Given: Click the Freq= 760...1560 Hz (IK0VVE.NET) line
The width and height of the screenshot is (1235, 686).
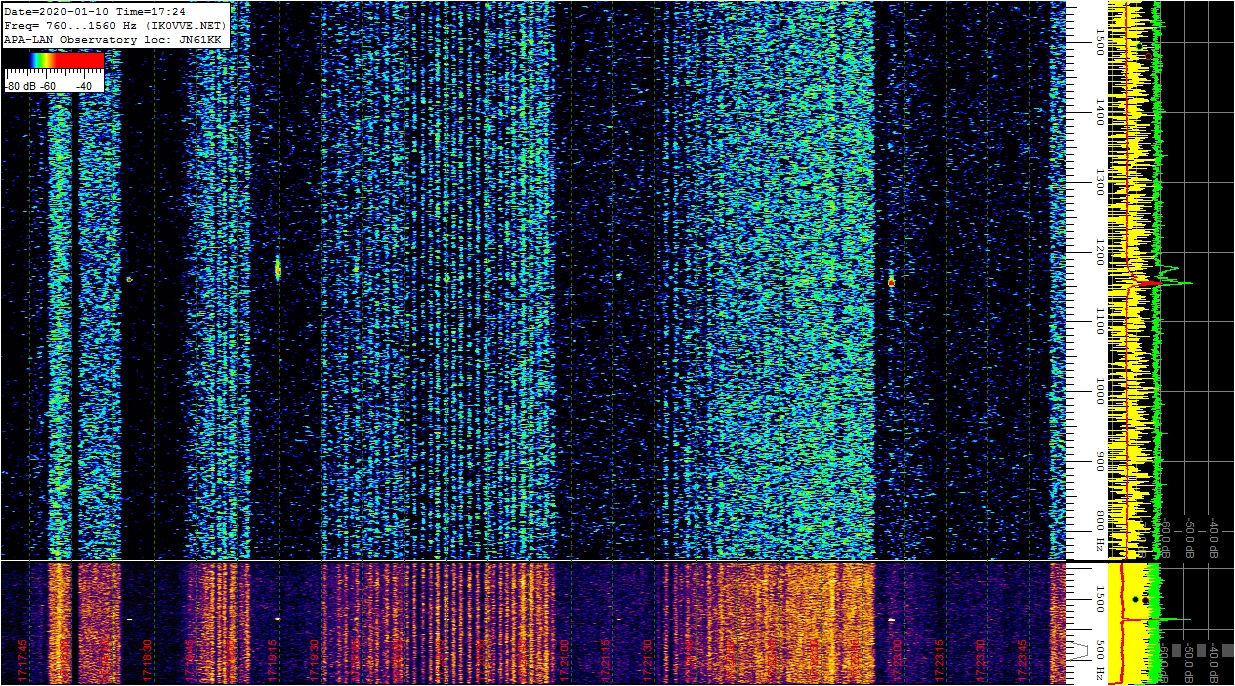Looking at the screenshot, I should pos(115,25).
